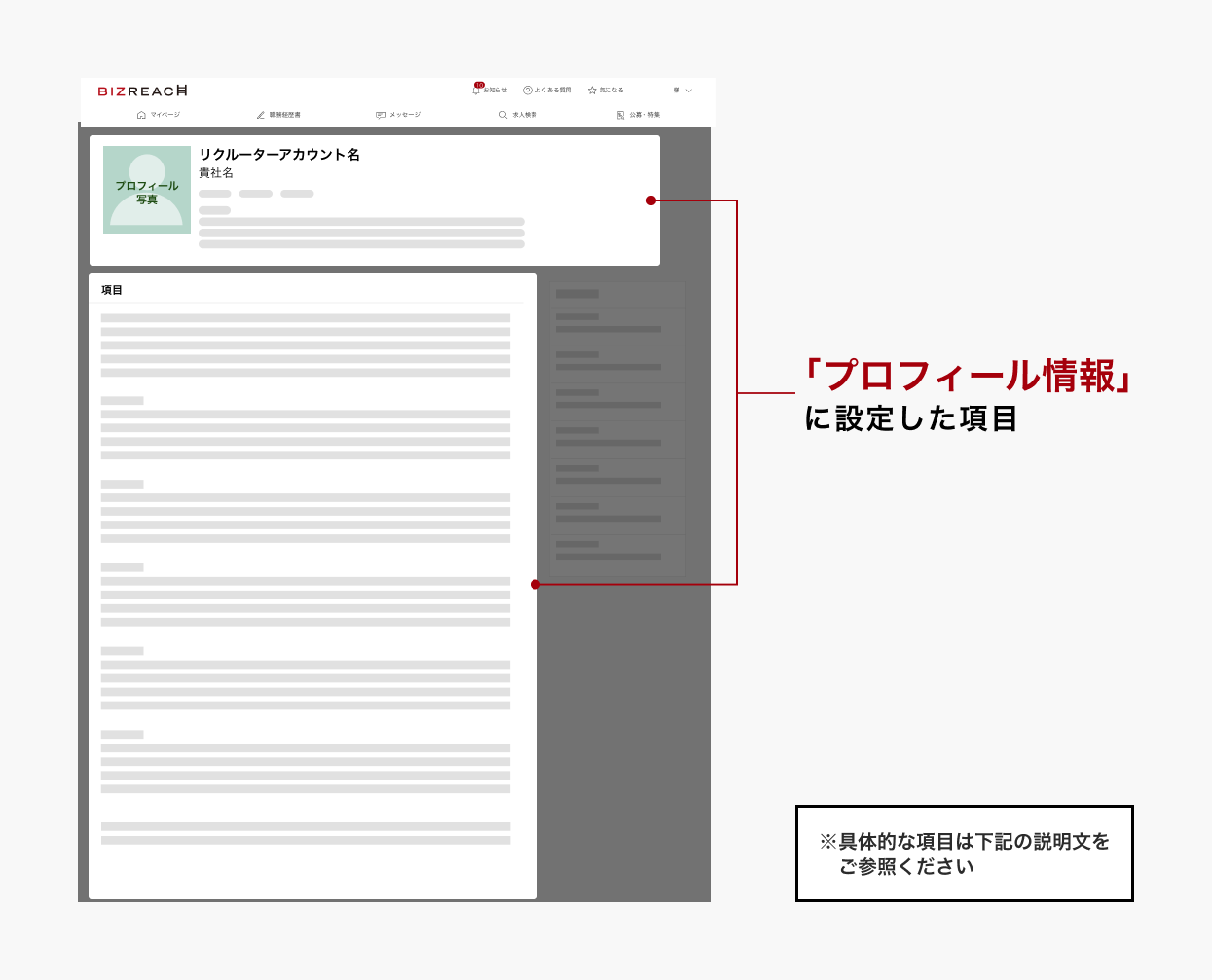Click the 公募・特集 document icon
Viewport: 1212px width, 980px height.
620,115
